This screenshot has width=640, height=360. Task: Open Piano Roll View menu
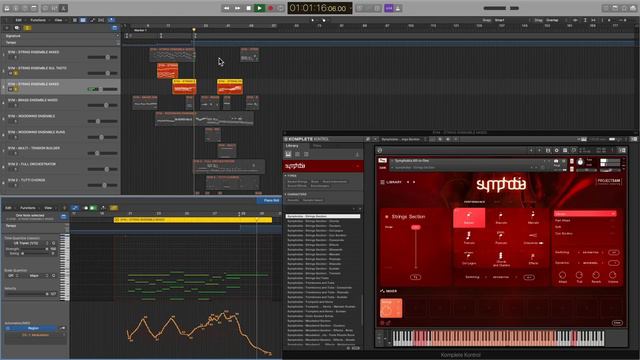tap(48, 208)
